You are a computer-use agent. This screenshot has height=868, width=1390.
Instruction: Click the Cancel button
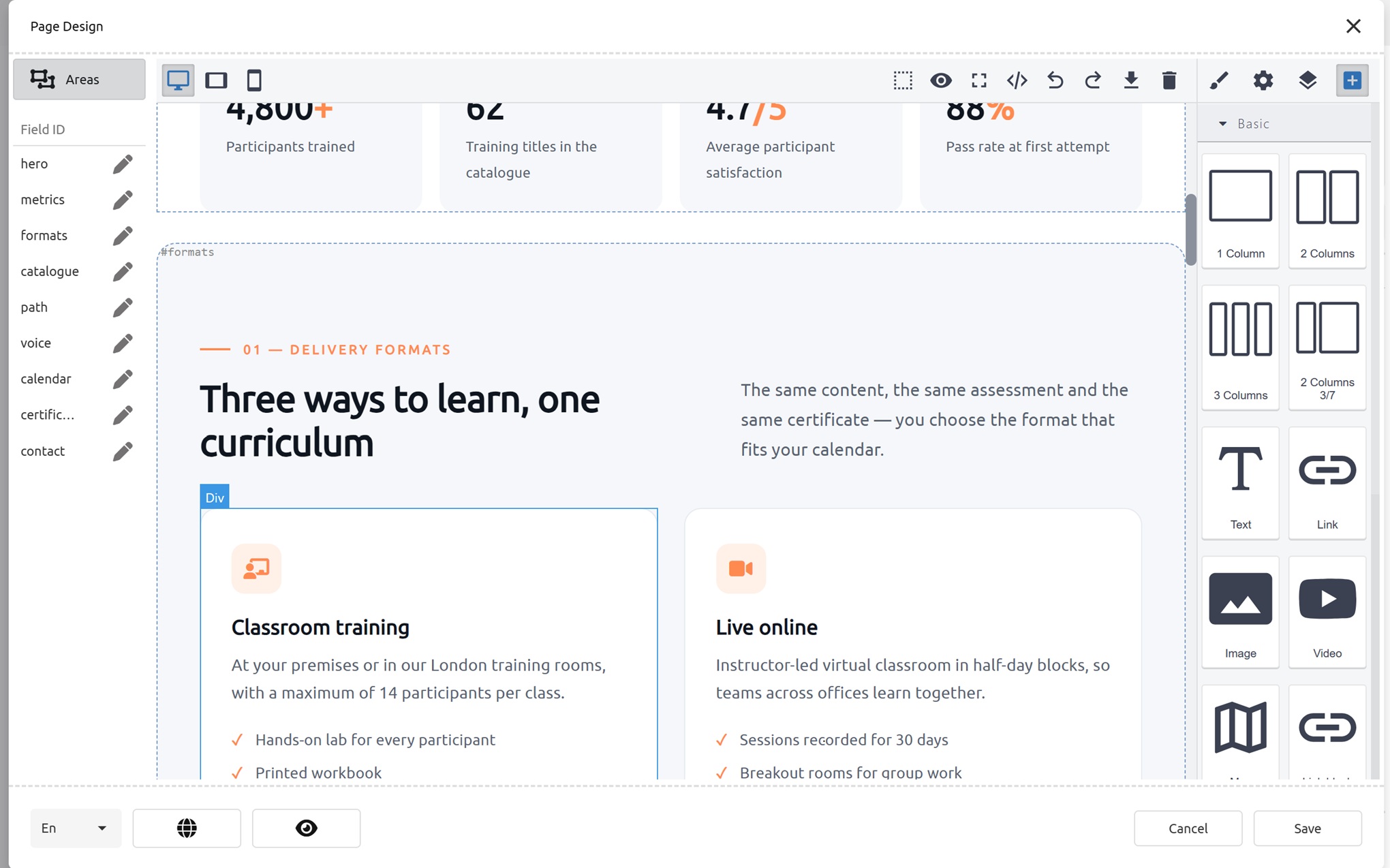pos(1188,828)
